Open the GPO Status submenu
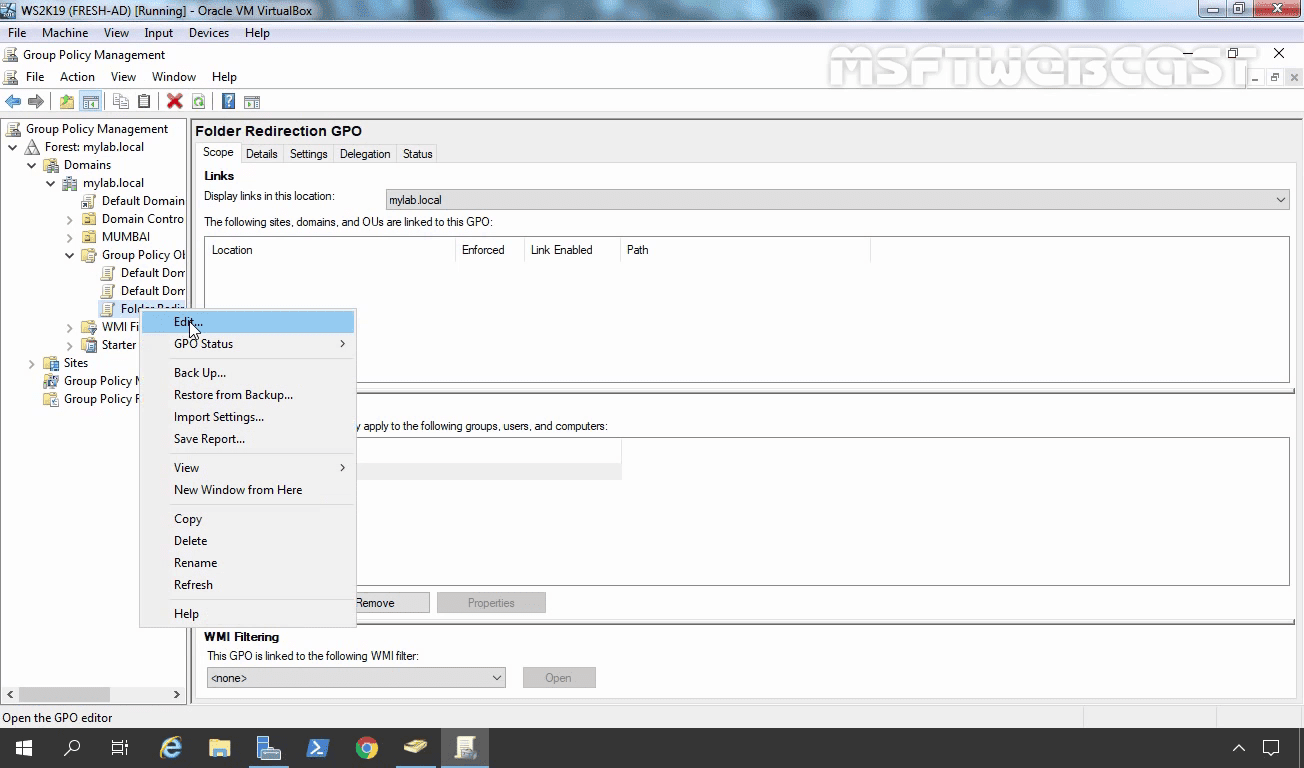 pyautogui.click(x=248, y=344)
